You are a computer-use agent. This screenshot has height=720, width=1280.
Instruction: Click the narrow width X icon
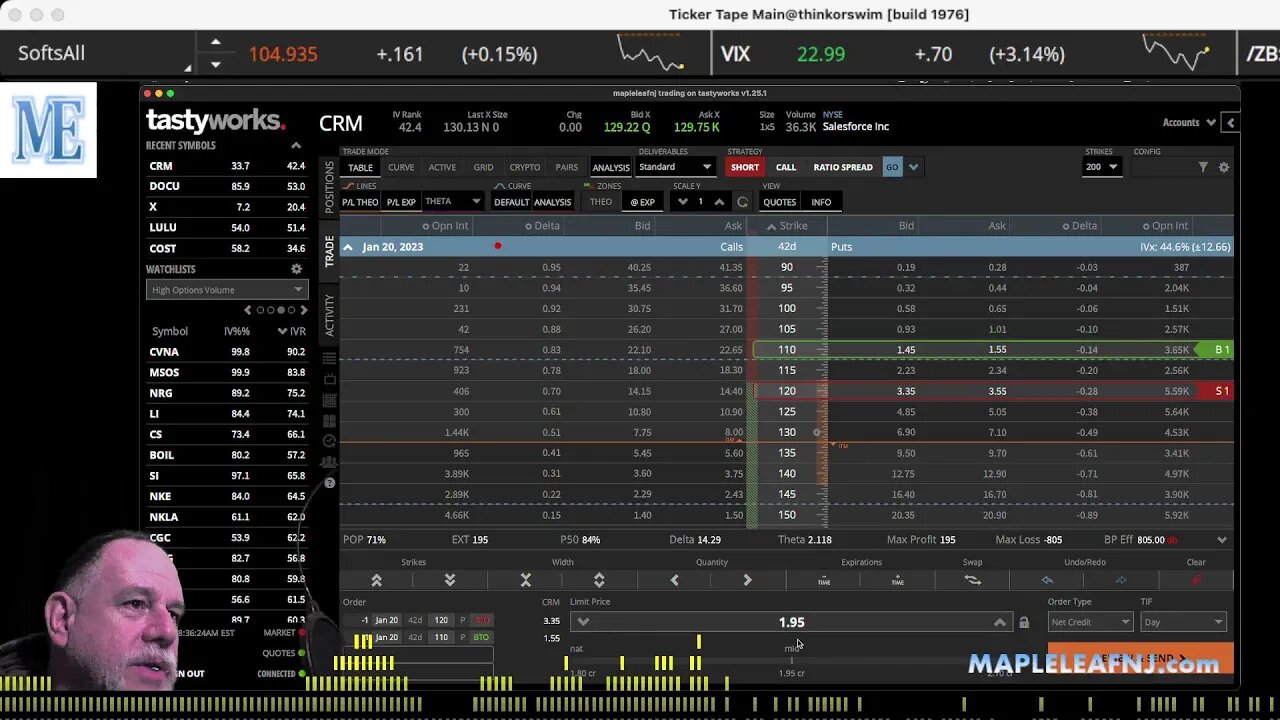525,580
